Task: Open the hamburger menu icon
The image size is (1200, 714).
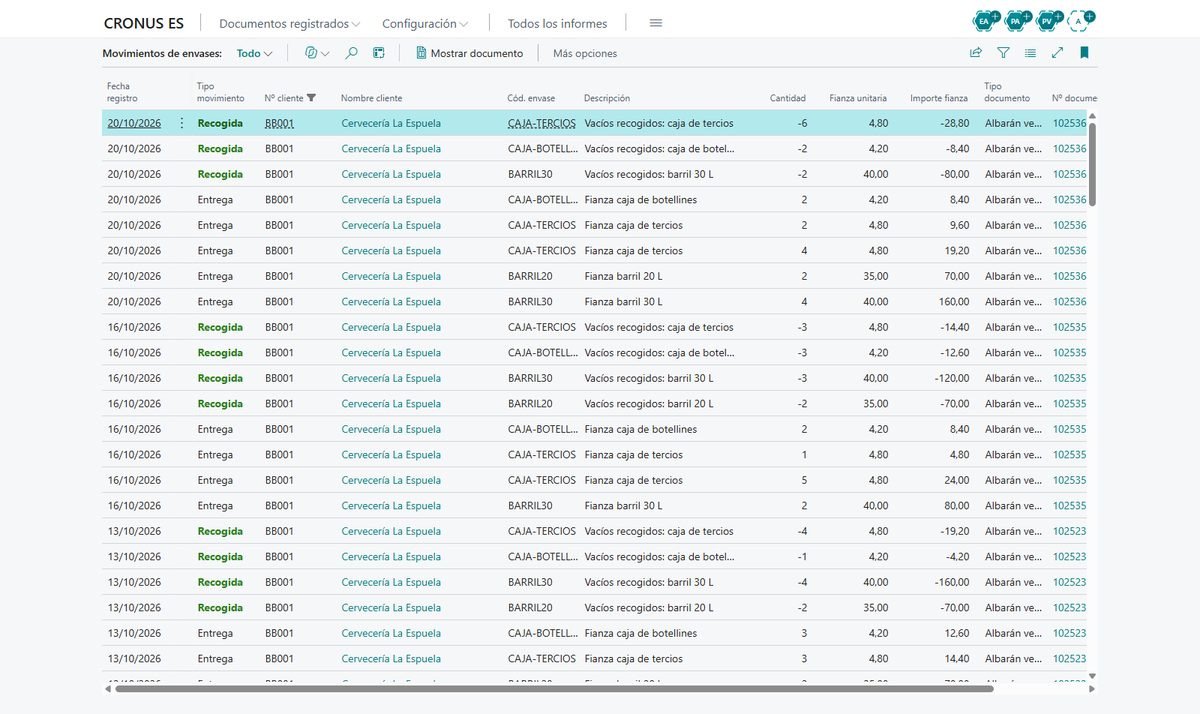Action: [x=656, y=23]
